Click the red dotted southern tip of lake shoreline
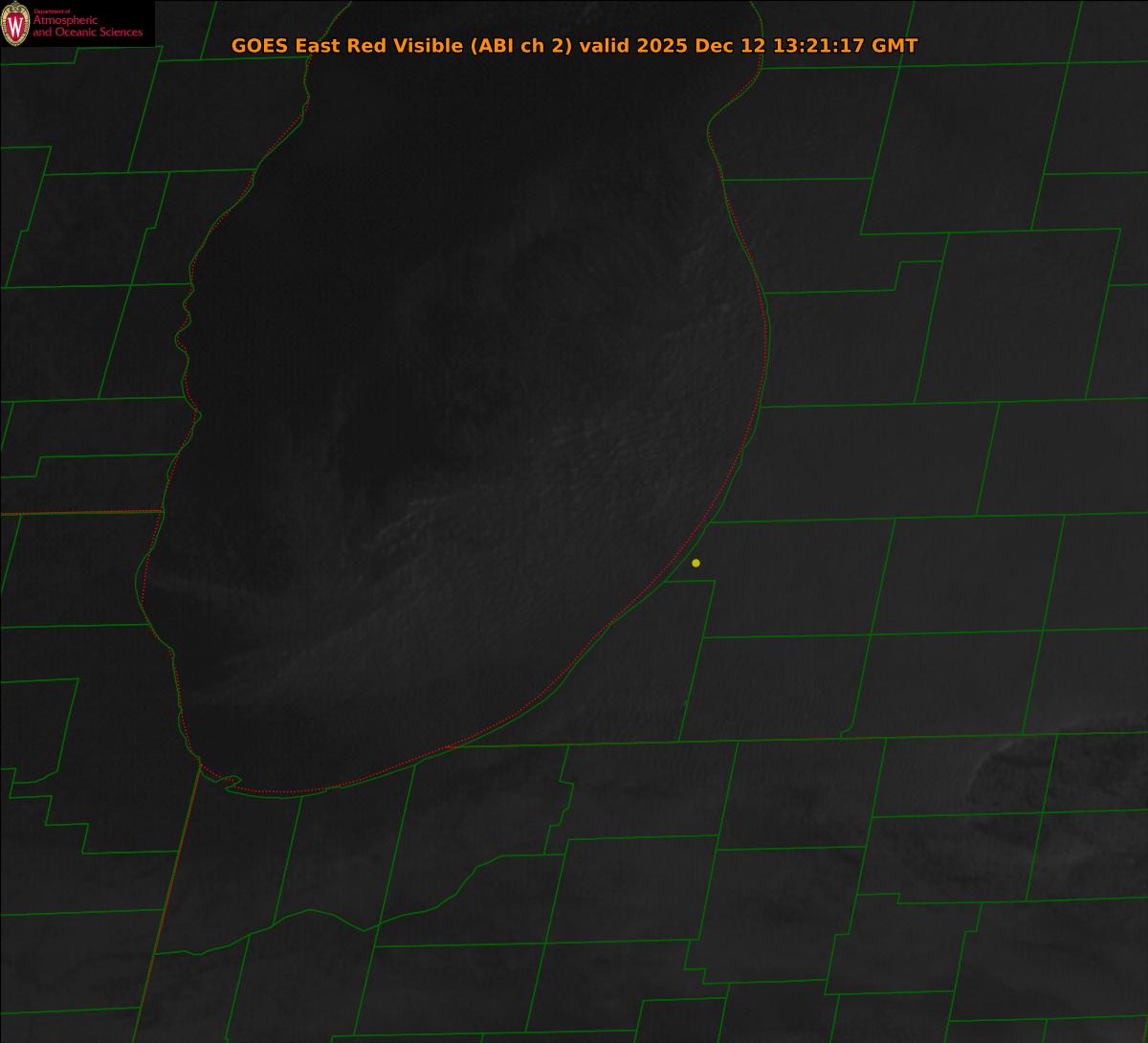1148x1043 pixels. point(287,791)
